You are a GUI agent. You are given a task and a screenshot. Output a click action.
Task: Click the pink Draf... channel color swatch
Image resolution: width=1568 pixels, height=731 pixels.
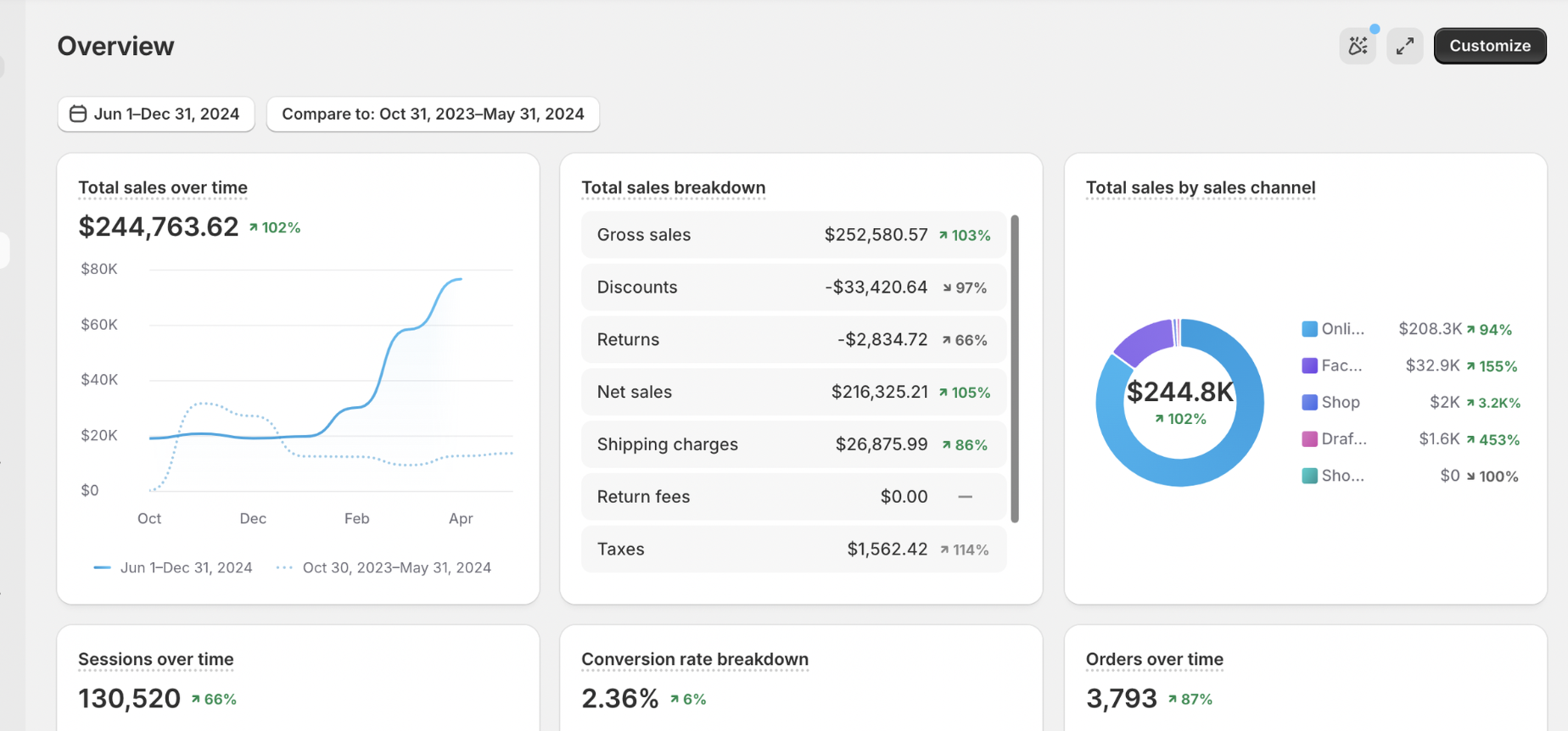pyautogui.click(x=1310, y=439)
